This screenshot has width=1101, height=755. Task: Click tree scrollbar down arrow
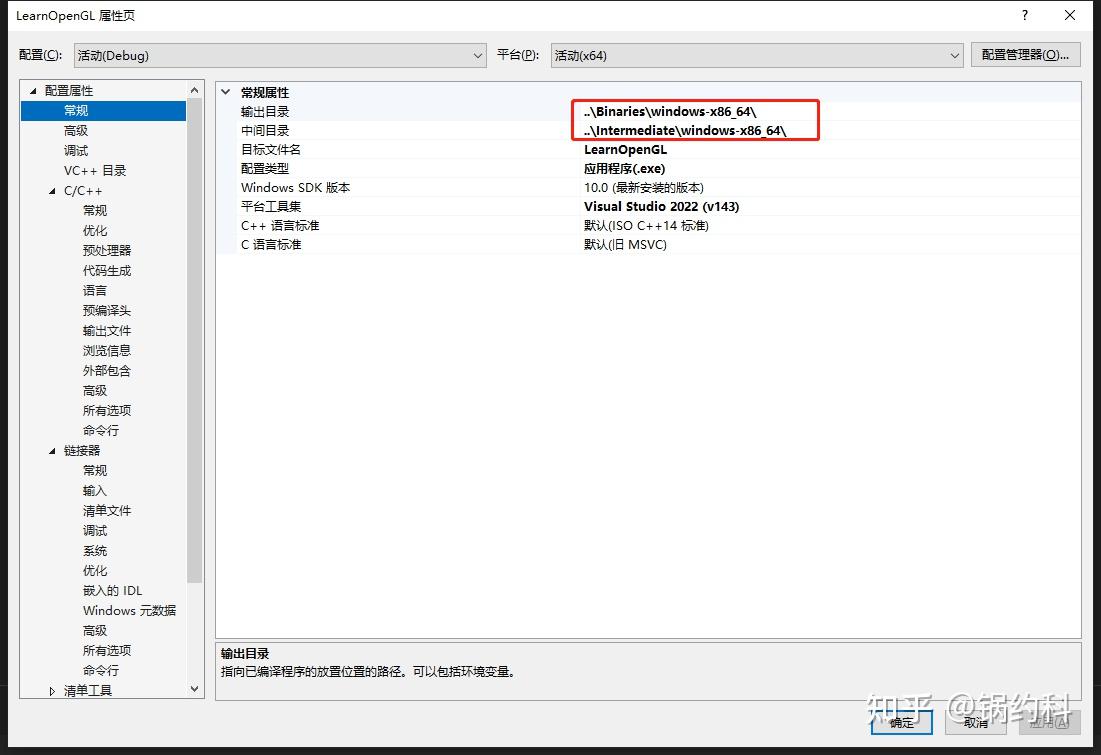(195, 689)
